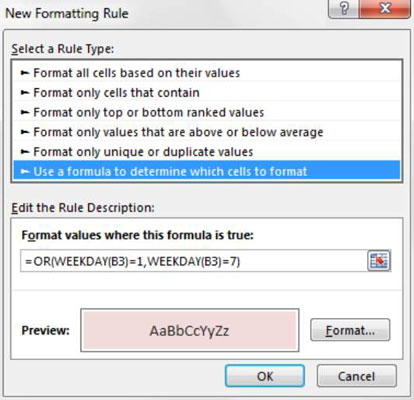This screenshot has width=414, height=400.
Task: Choose 'Format only values that are above or below average'
Action: (x=207, y=132)
